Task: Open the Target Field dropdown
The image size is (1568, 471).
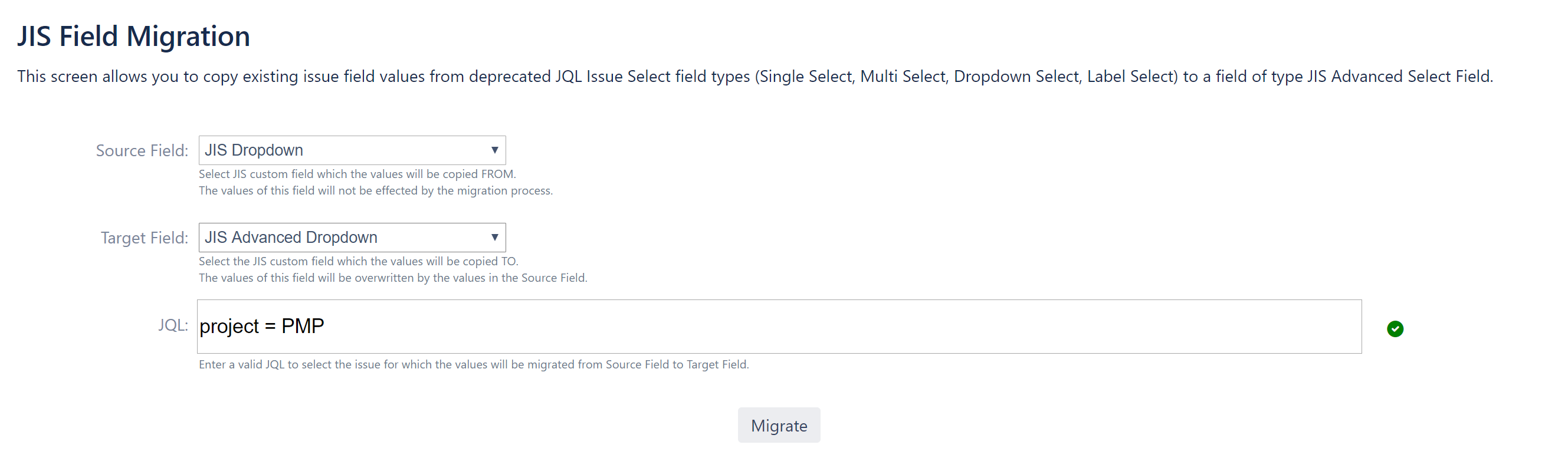Action: coord(351,238)
